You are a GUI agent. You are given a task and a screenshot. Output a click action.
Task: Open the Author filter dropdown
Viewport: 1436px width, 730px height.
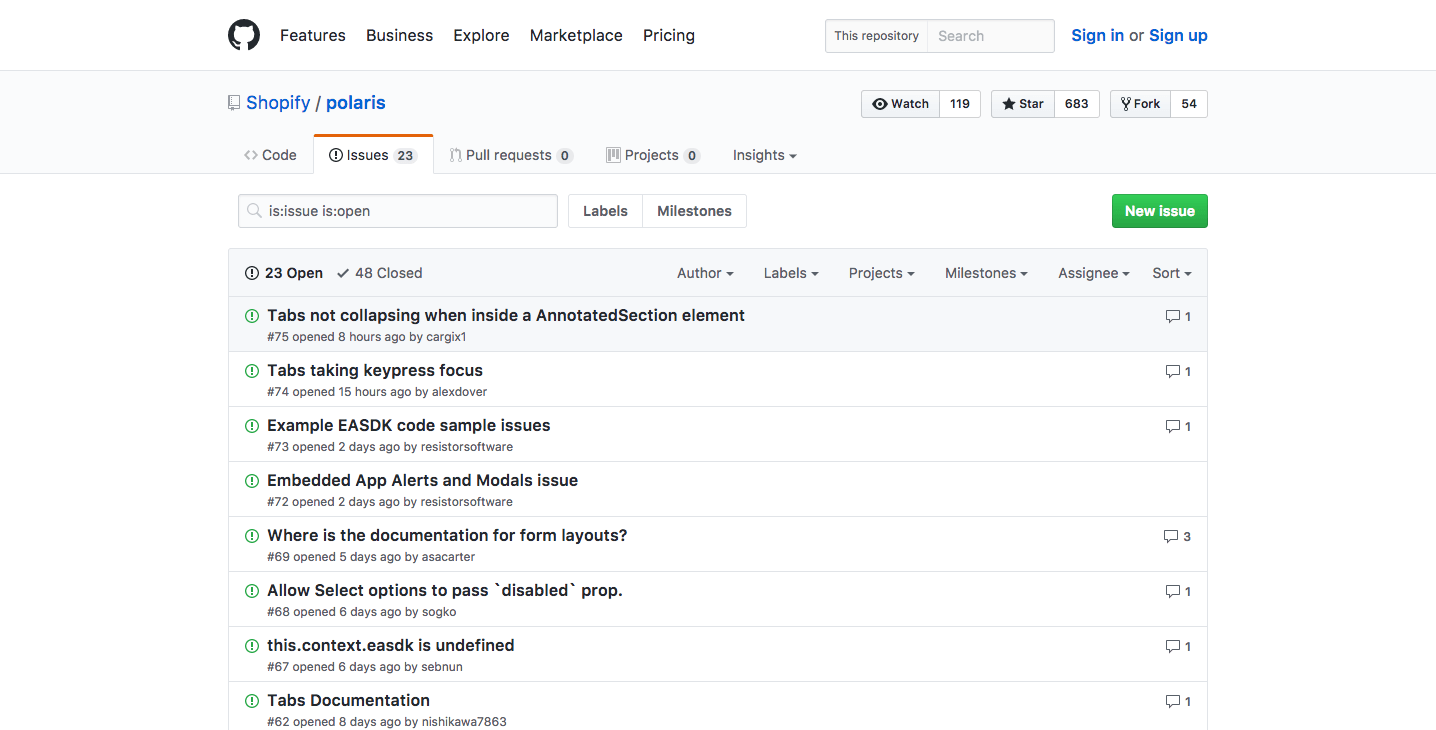tap(705, 273)
